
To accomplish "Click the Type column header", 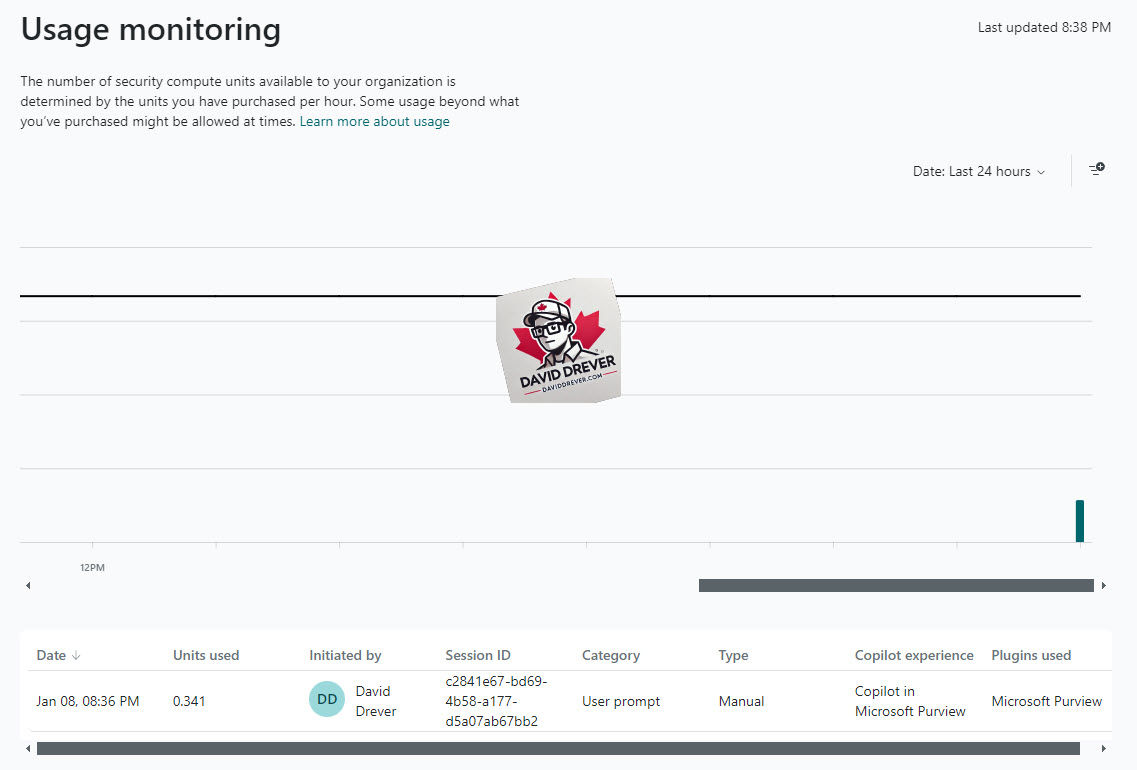I will 733,655.
